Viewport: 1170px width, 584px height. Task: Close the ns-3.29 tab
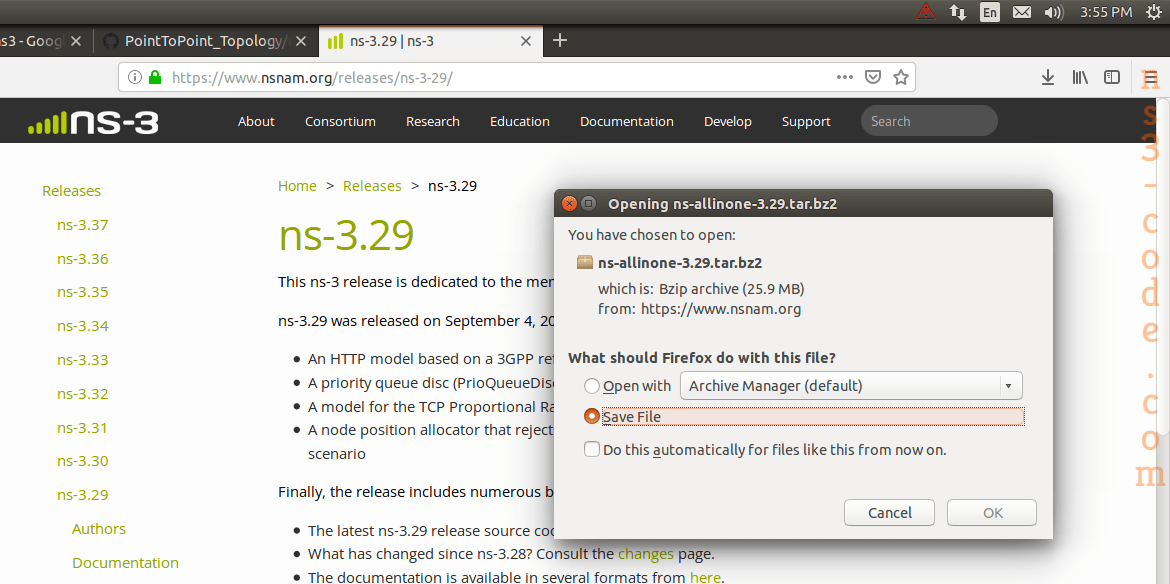[x=526, y=41]
